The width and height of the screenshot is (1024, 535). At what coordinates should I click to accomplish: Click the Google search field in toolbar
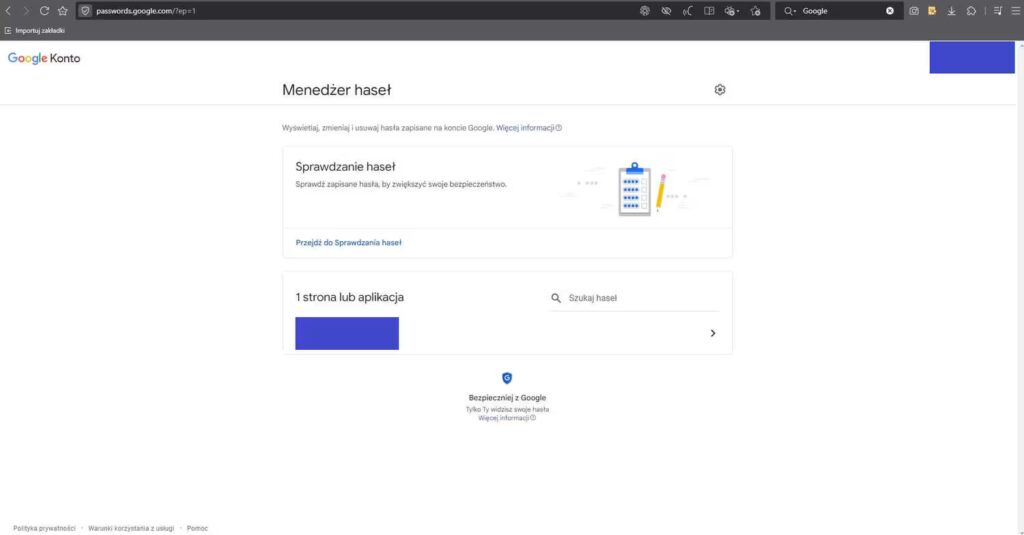(x=841, y=11)
